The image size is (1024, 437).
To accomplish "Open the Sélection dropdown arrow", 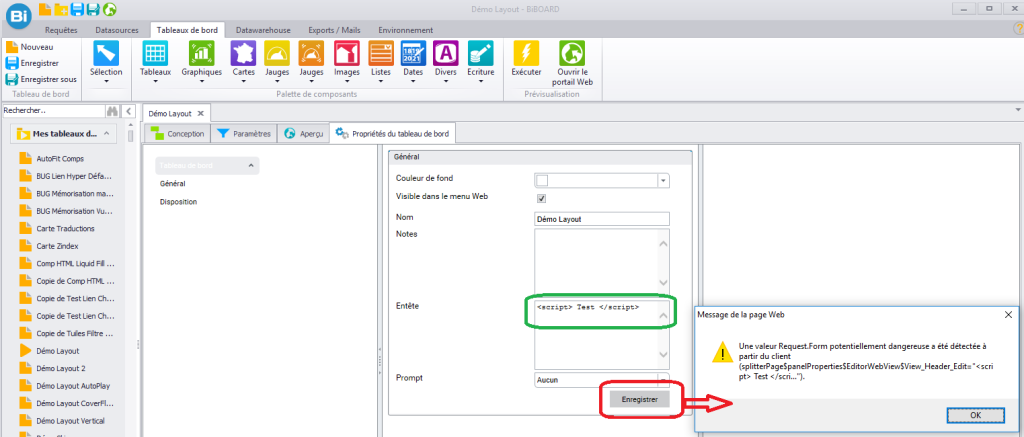I will [x=106, y=81].
